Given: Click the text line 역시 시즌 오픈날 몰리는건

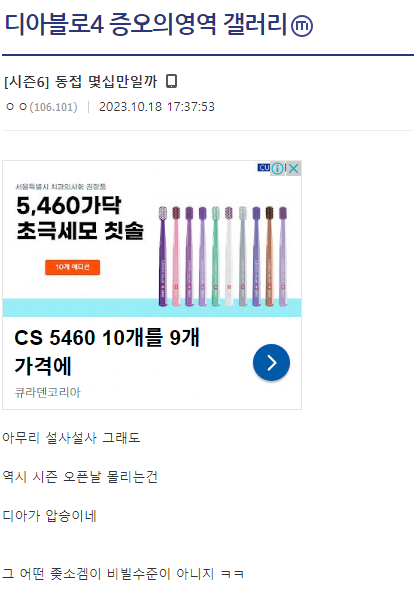Looking at the screenshot, I should click(x=80, y=477).
